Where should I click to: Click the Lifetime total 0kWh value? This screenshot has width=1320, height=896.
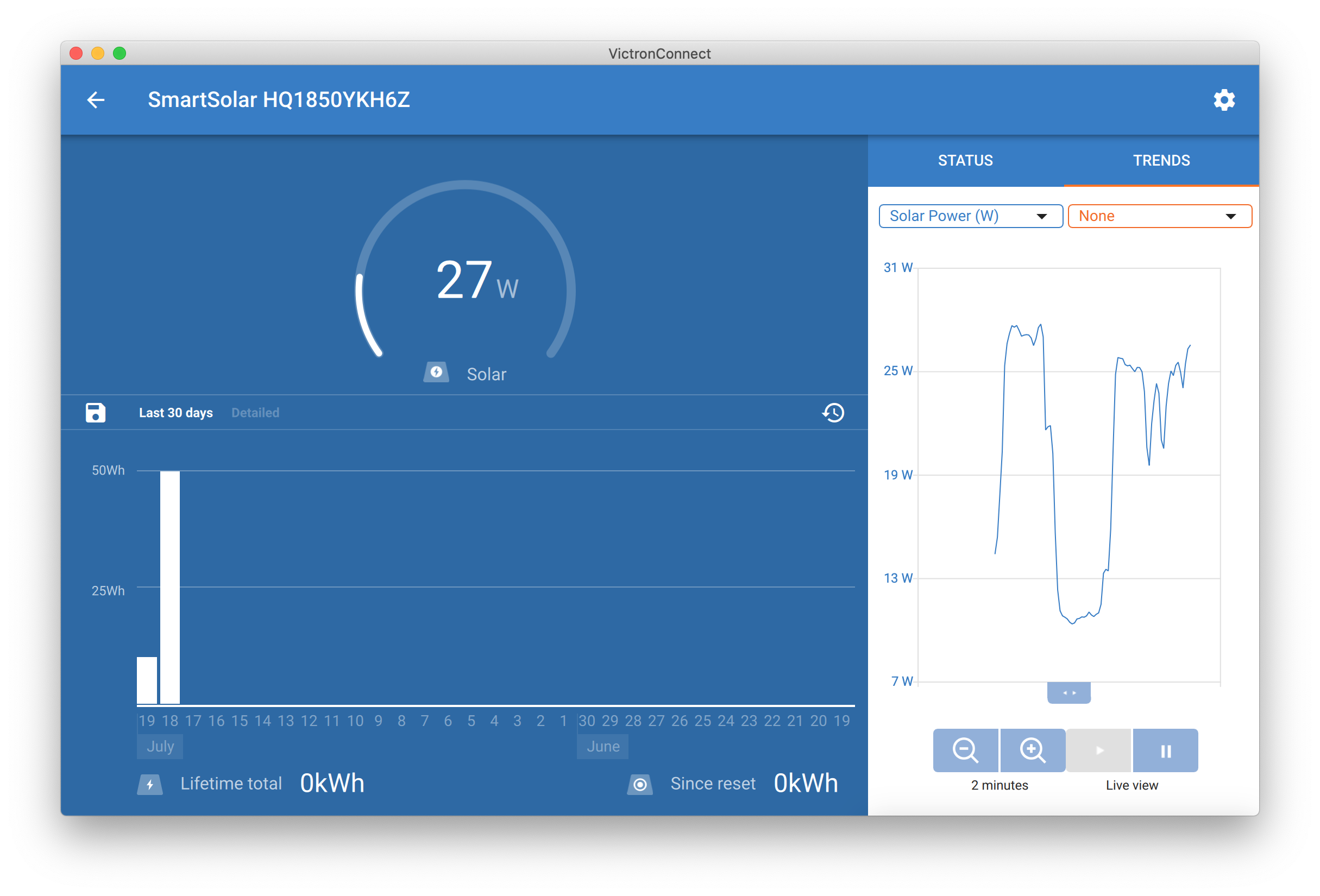pyautogui.click(x=332, y=784)
